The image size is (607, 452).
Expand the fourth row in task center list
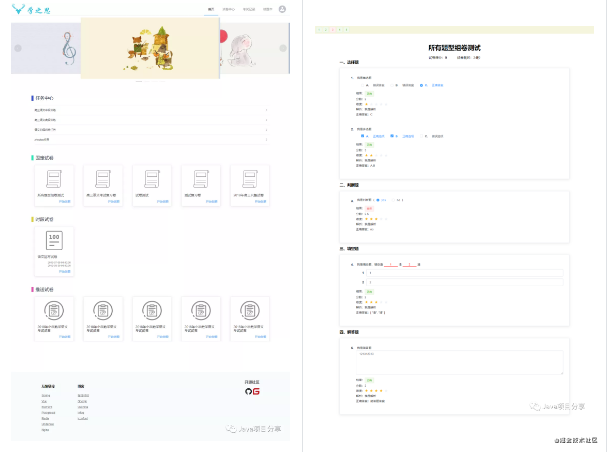pos(151,139)
